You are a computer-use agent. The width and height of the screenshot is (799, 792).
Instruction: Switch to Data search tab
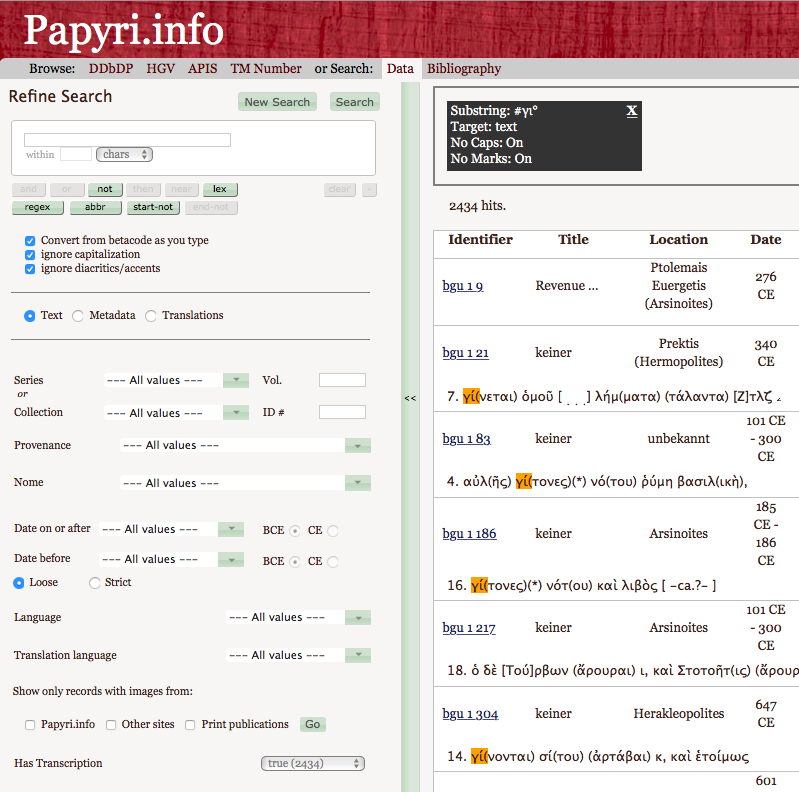(400, 68)
